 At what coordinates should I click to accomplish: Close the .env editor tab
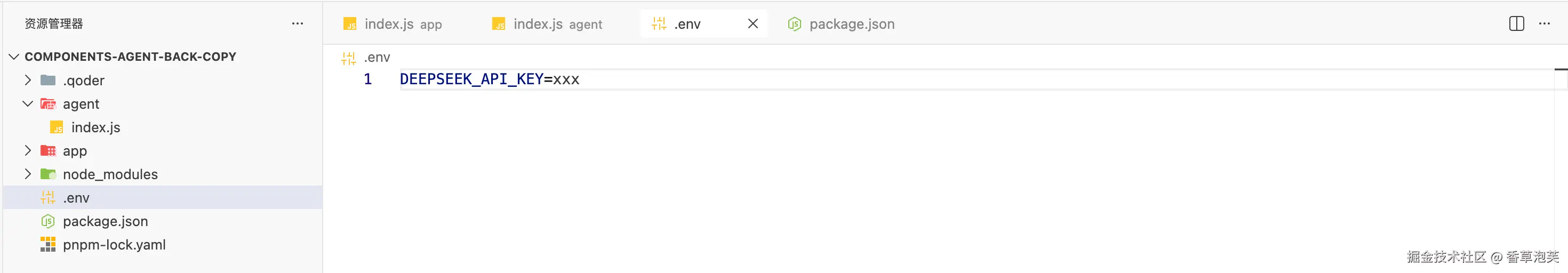pos(753,23)
